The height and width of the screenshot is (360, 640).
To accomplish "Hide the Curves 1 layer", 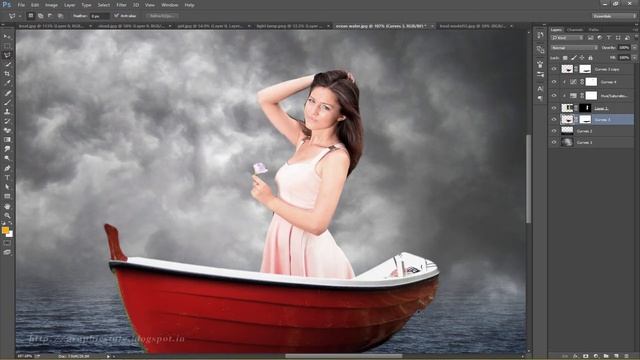I will tap(554, 142).
